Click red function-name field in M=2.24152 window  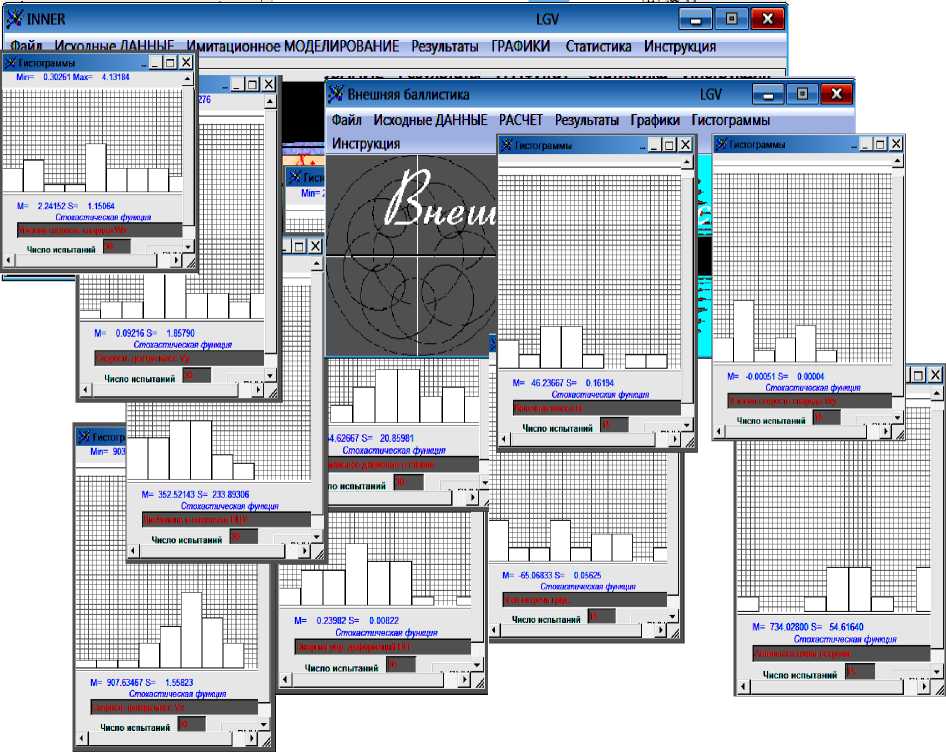[100, 230]
